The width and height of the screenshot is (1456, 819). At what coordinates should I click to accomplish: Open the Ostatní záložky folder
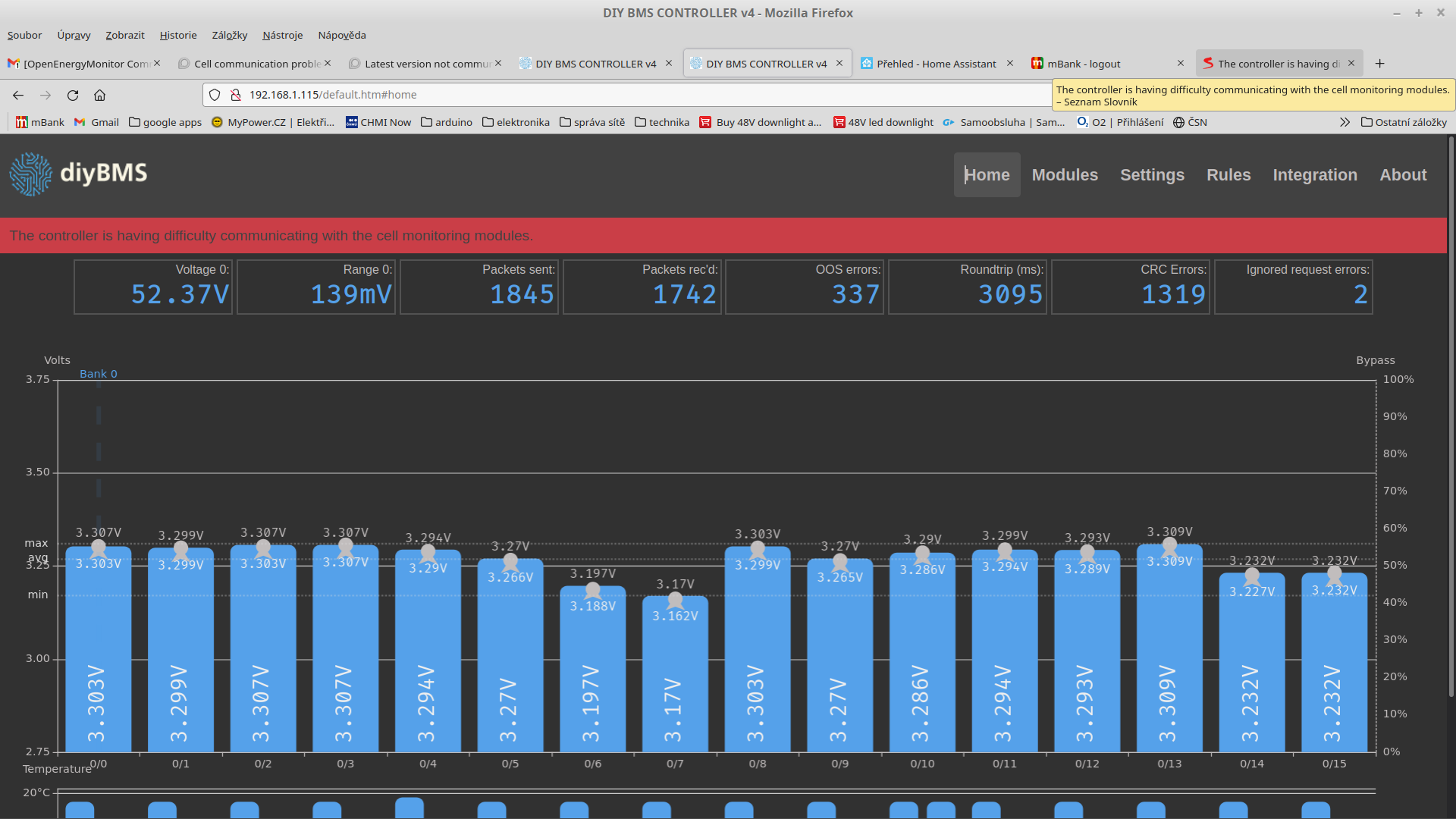tap(1404, 122)
